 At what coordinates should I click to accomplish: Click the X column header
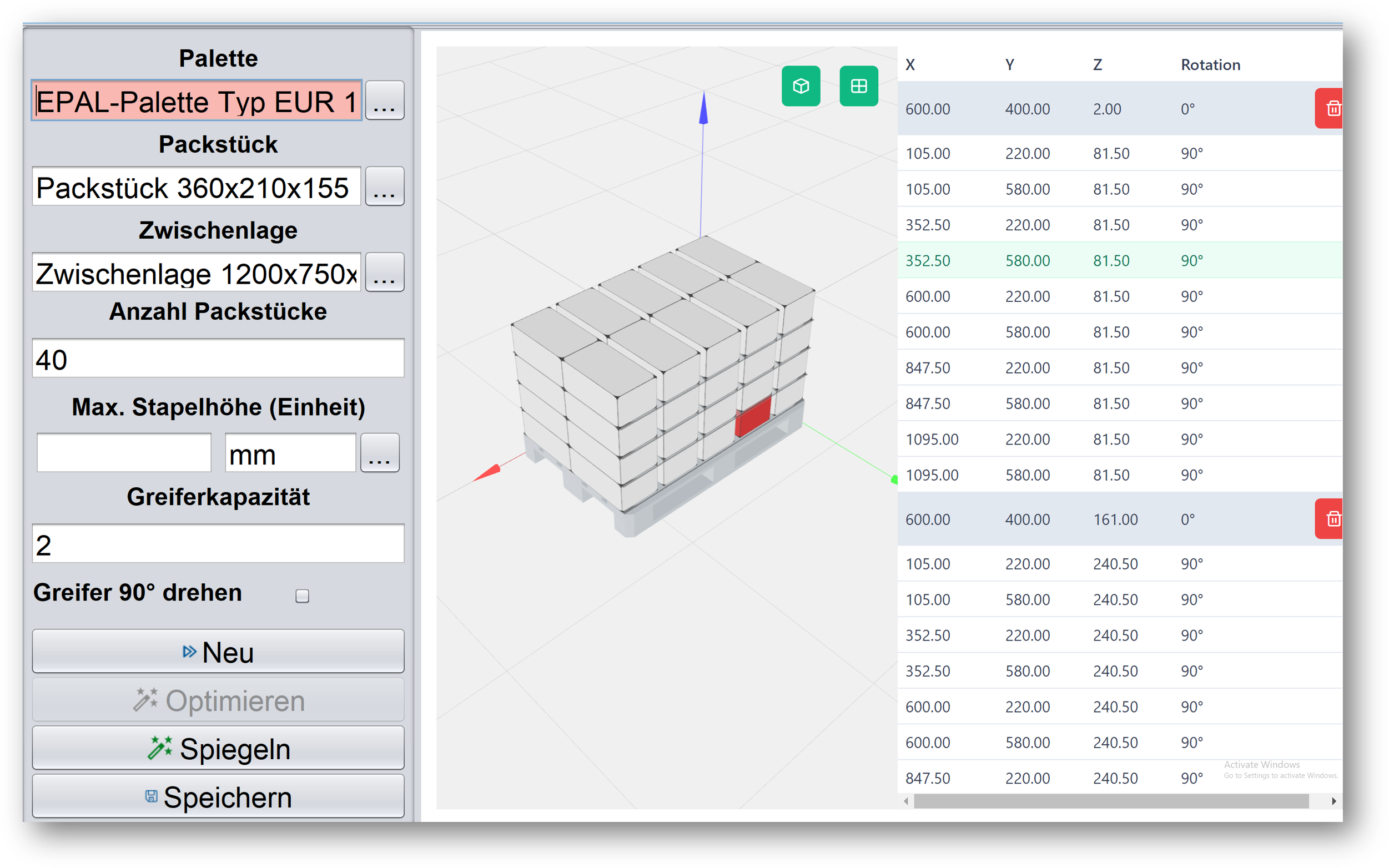pyautogui.click(x=910, y=65)
